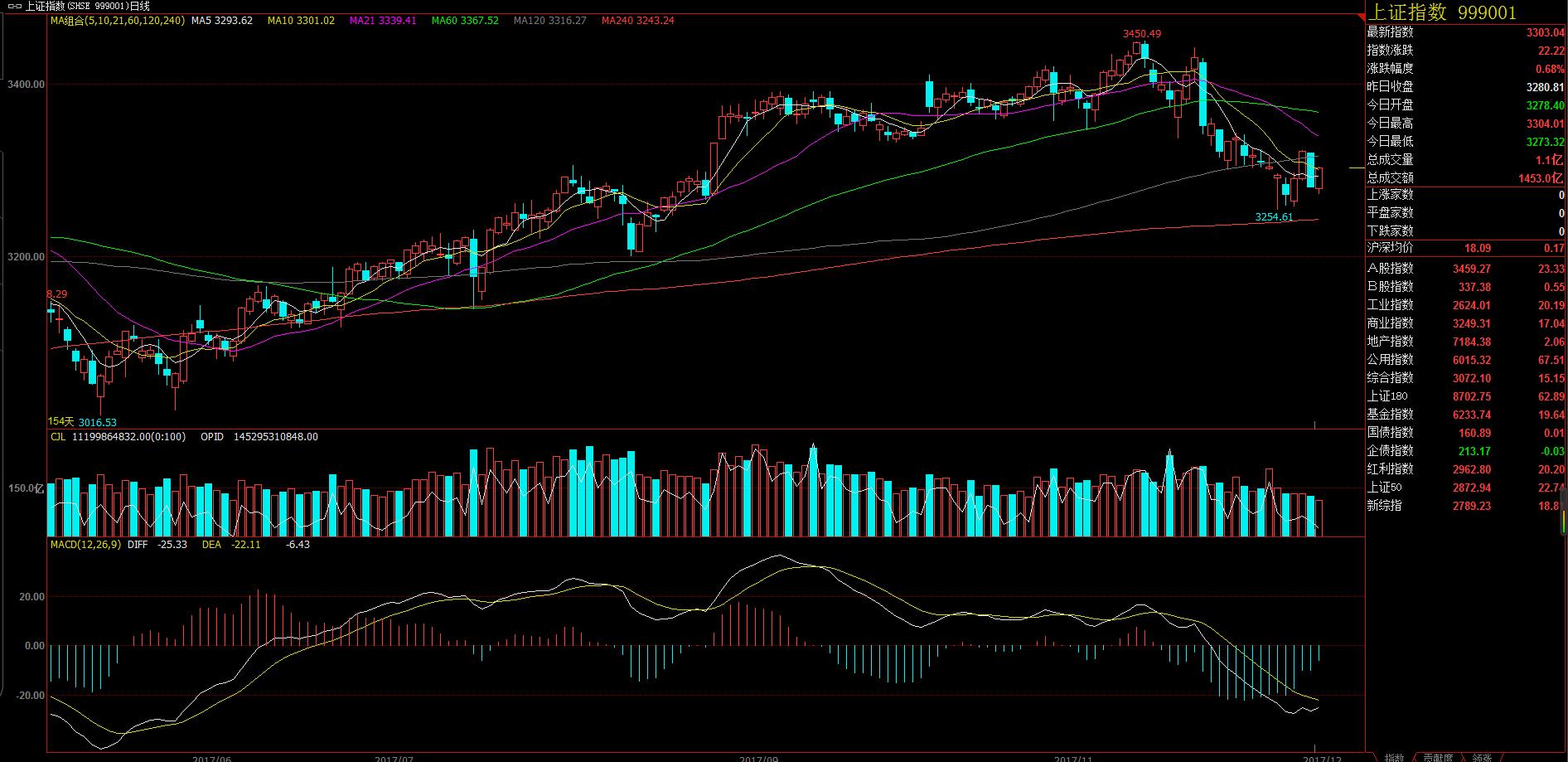This screenshot has height=762, width=1568.
Task: Click the 3450.49 peak price label
Action: click(x=1142, y=34)
